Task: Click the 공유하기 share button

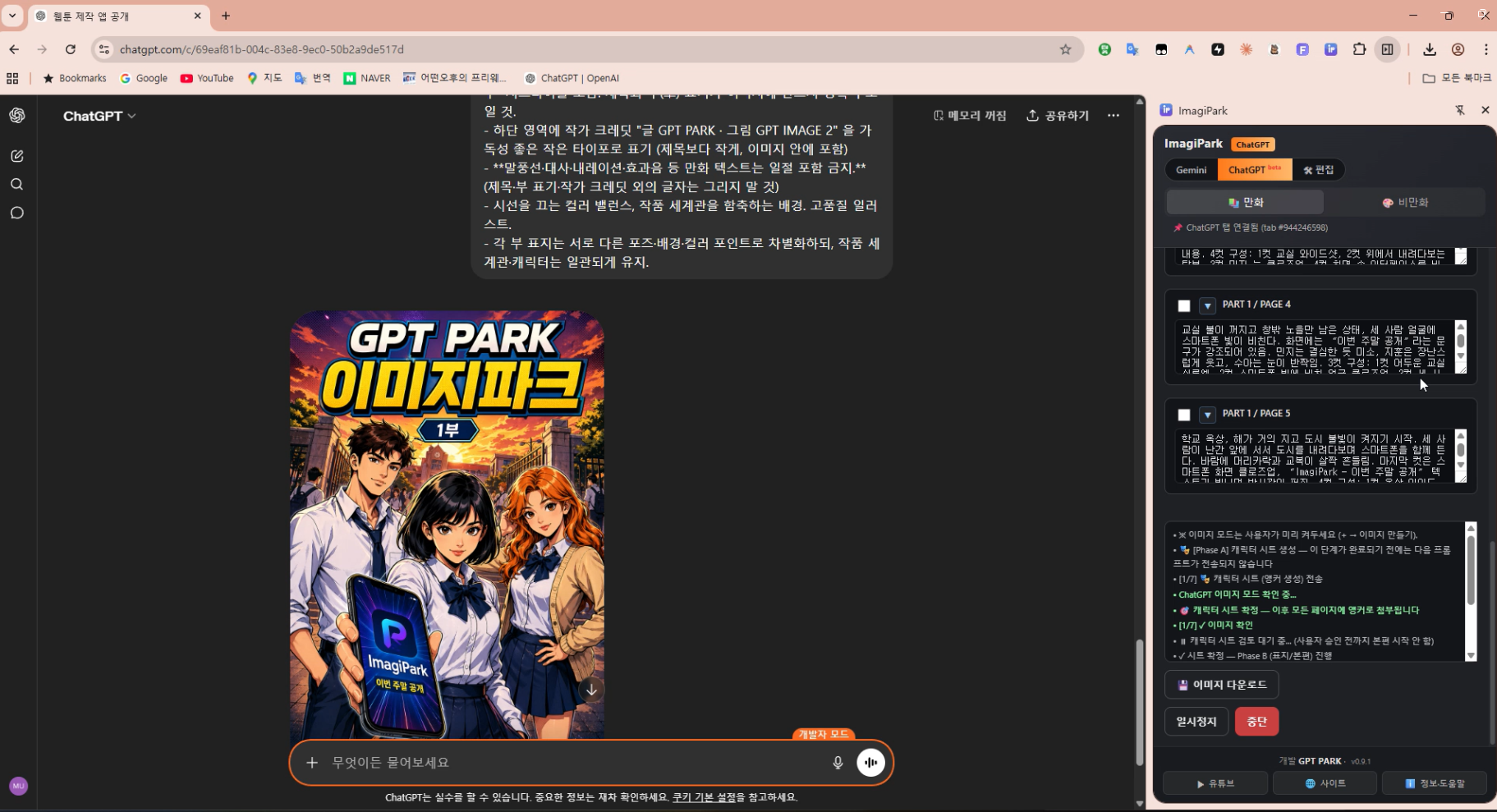Action: (1058, 116)
